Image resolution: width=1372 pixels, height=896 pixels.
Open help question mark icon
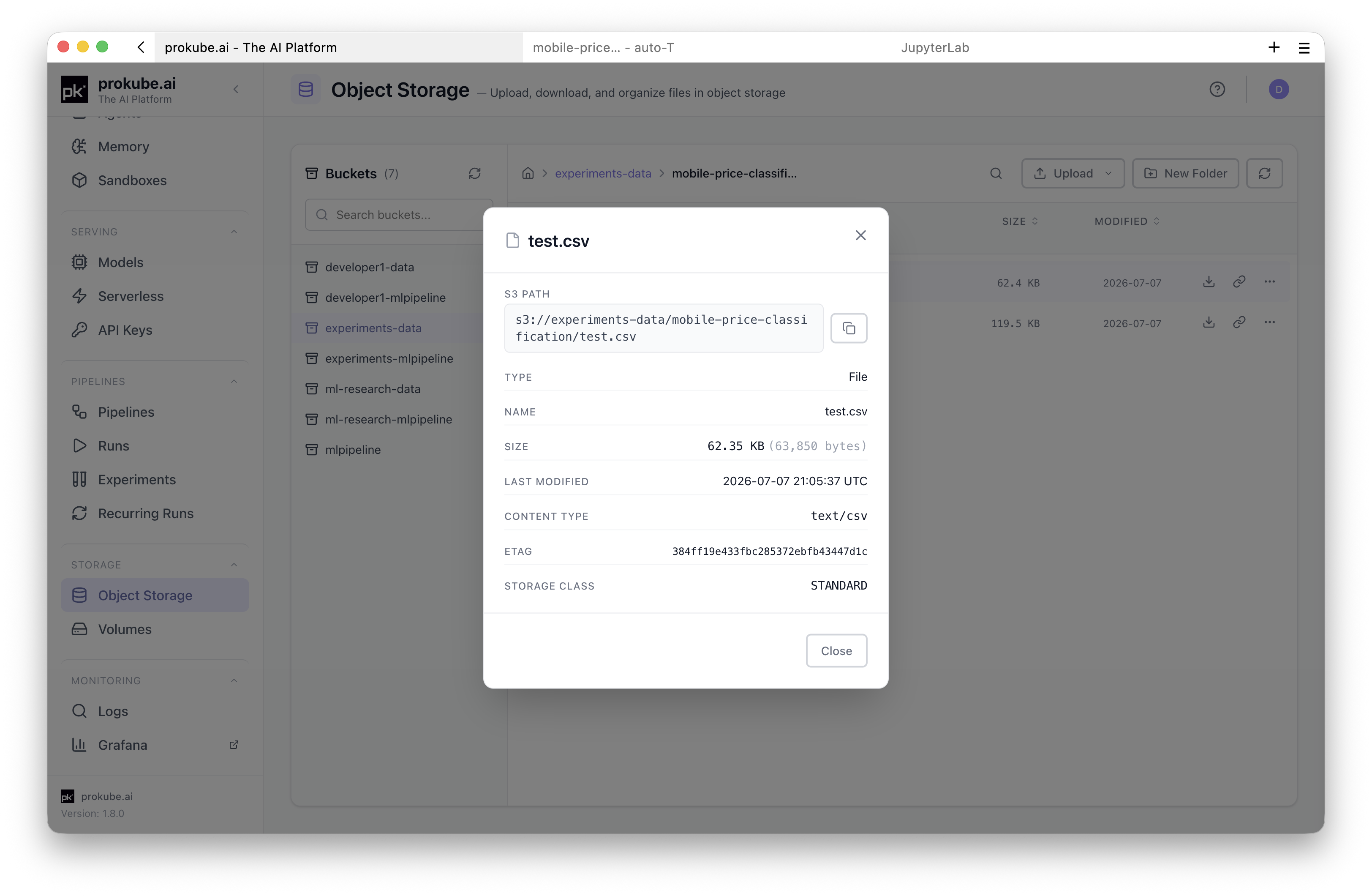click(x=1217, y=90)
